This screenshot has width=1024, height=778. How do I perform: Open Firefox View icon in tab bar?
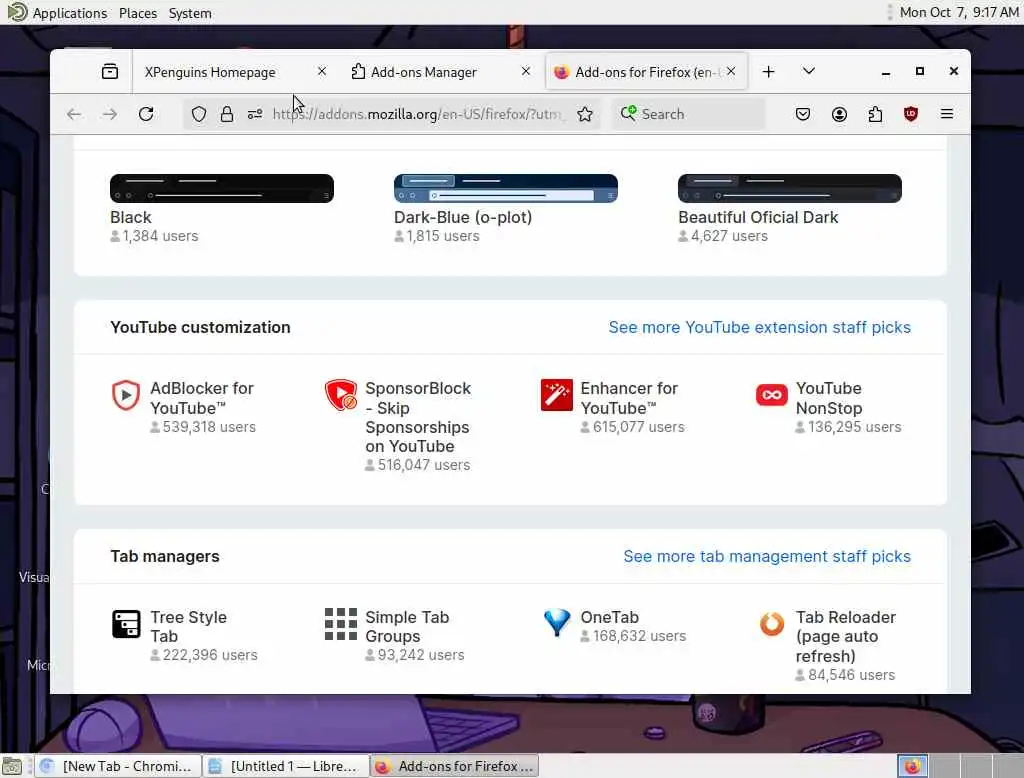pyautogui.click(x=110, y=71)
